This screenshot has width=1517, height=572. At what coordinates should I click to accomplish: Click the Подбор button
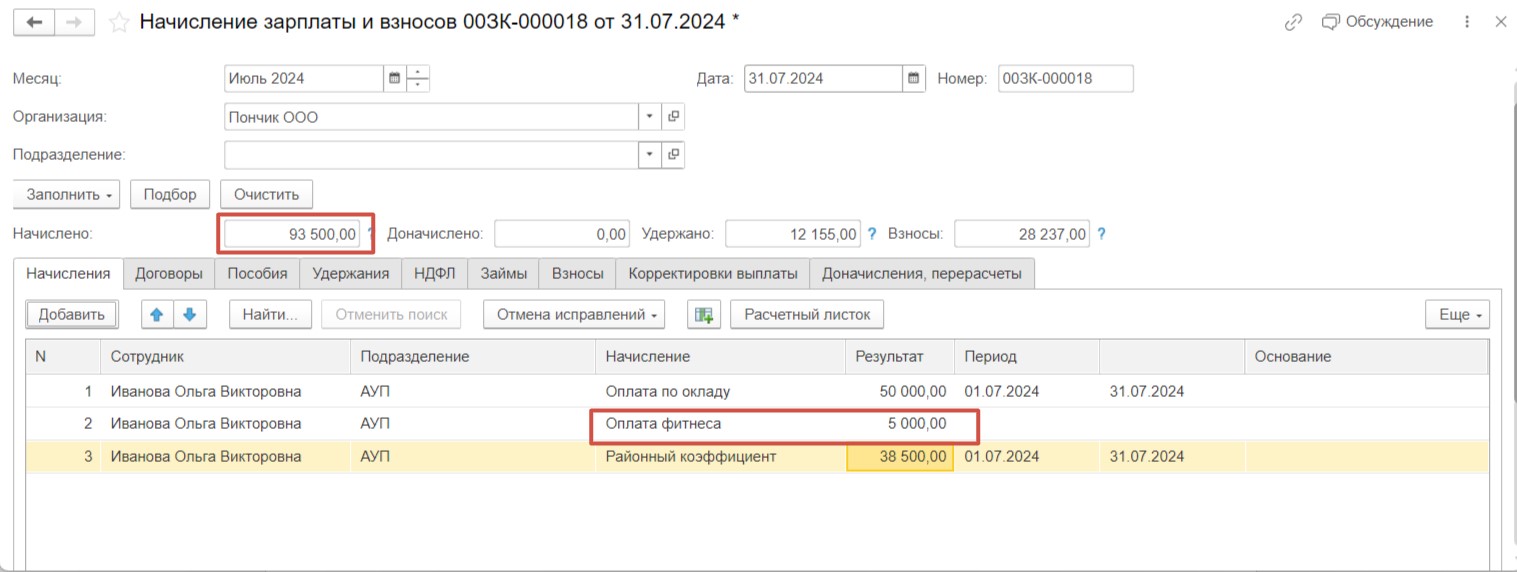170,194
